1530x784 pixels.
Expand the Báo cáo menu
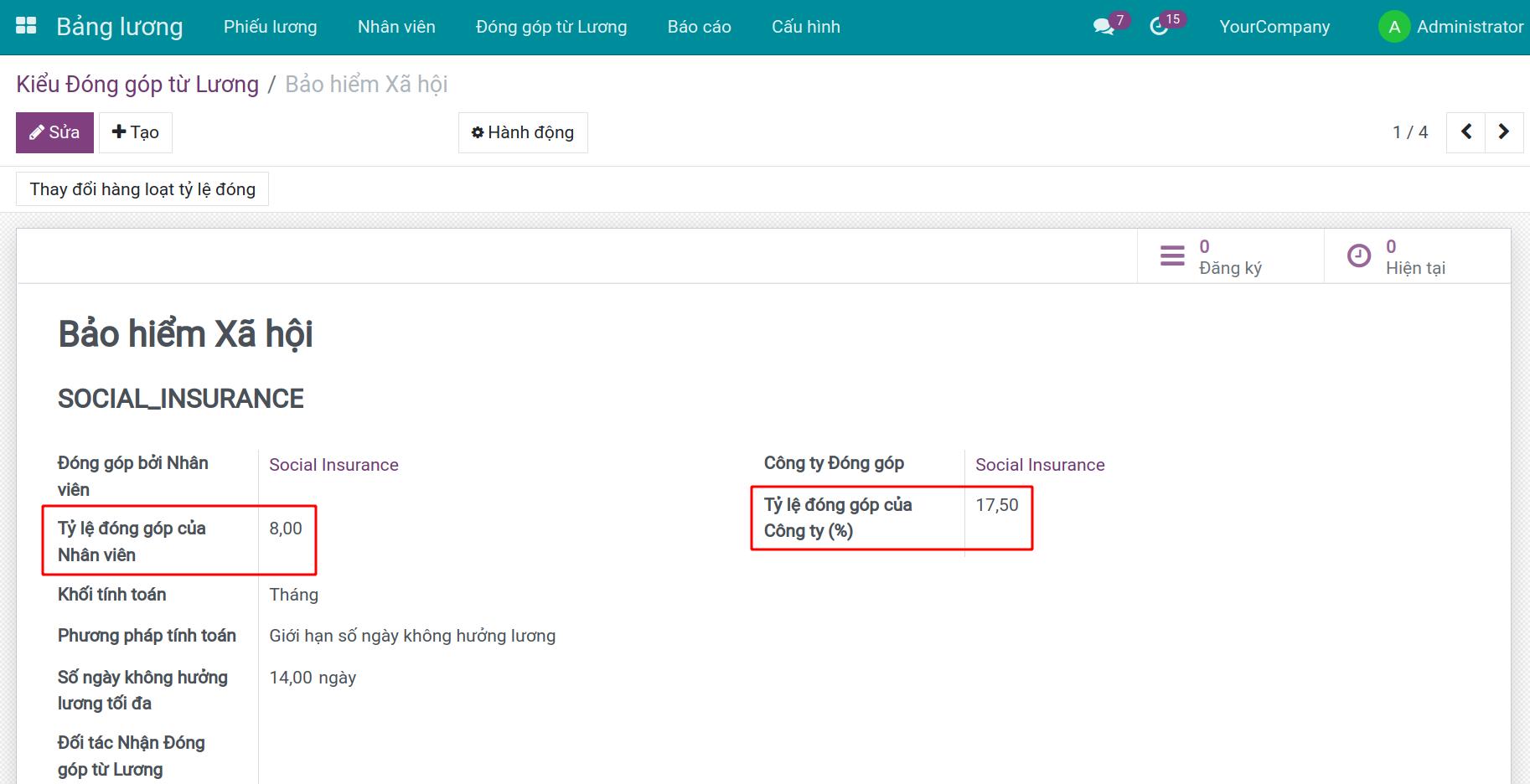coord(699,27)
